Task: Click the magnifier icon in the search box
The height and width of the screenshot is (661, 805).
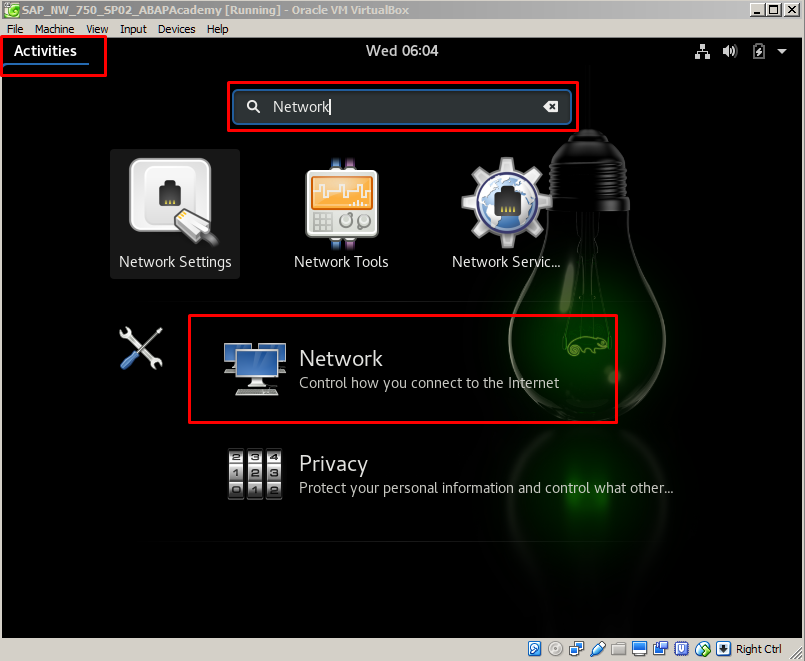Action: click(253, 106)
